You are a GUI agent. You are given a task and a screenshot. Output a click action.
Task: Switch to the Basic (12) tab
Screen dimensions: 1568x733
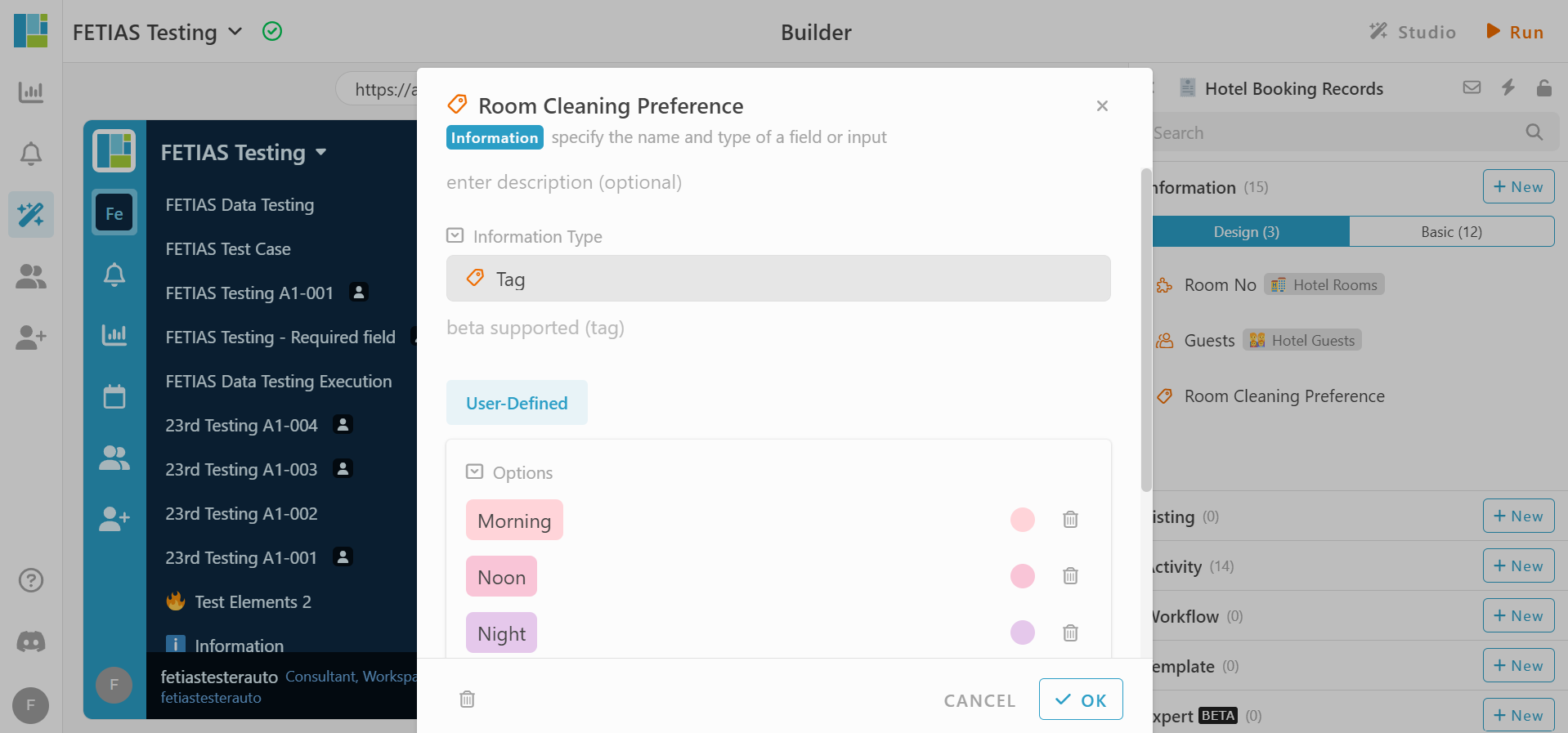tap(1451, 231)
